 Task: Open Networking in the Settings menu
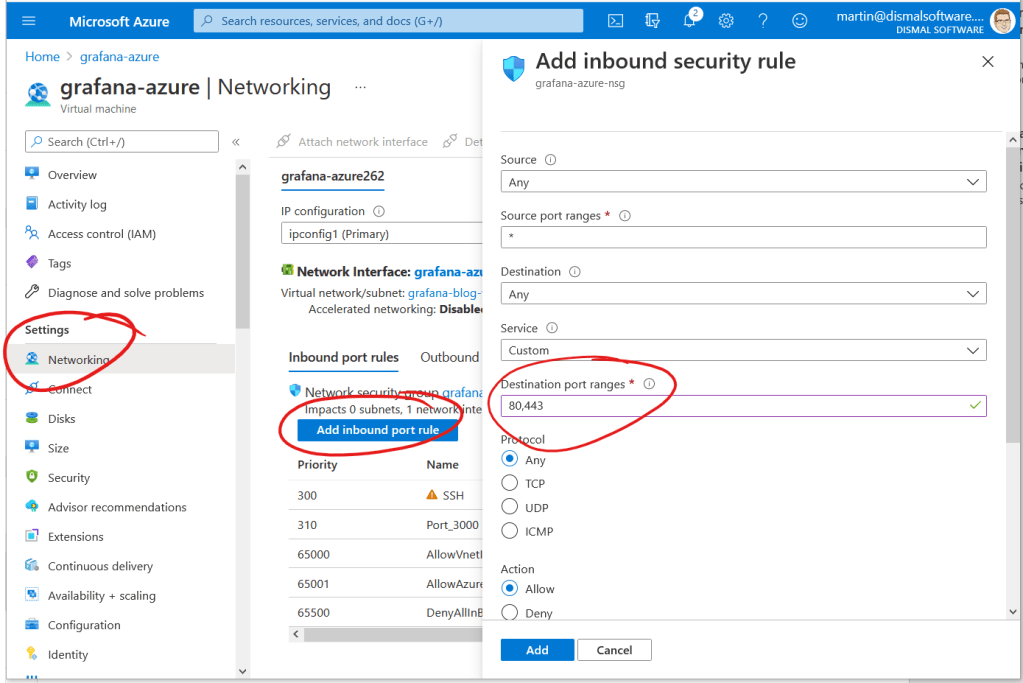pos(78,360)
